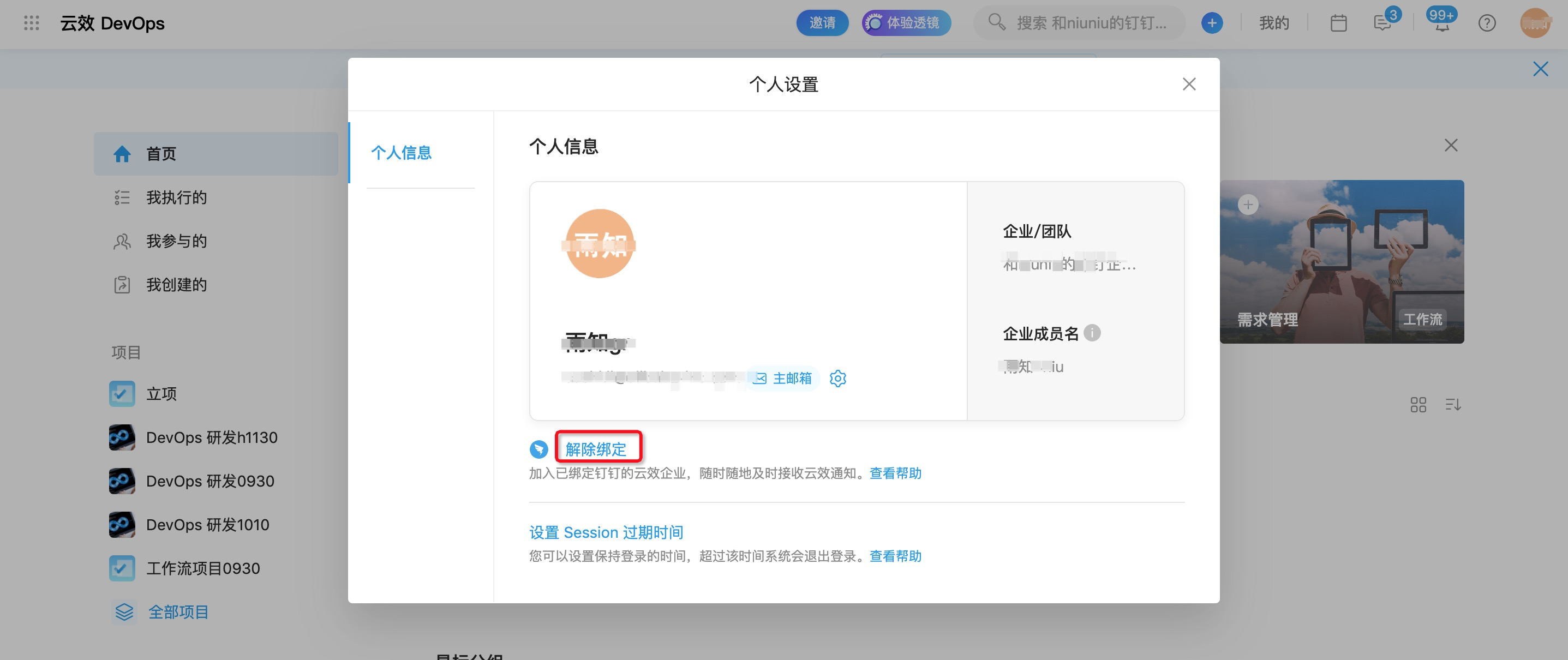This screenshot has width=1568, height=660.
Task: Open the 需求管理 template card
Action: [1342, 262]
